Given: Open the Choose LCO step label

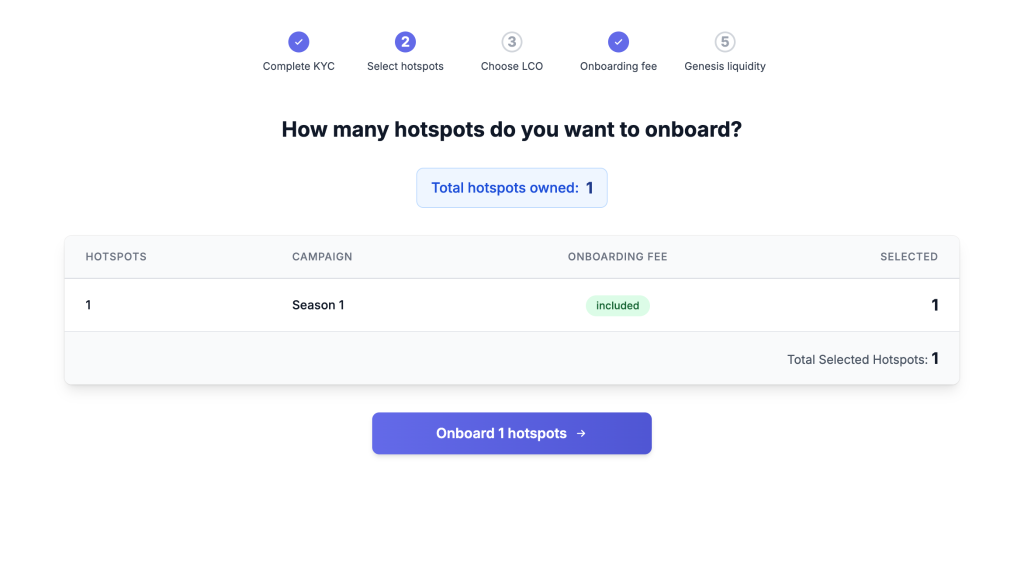Looking at the screenshot, I should [x=512, y=66].
